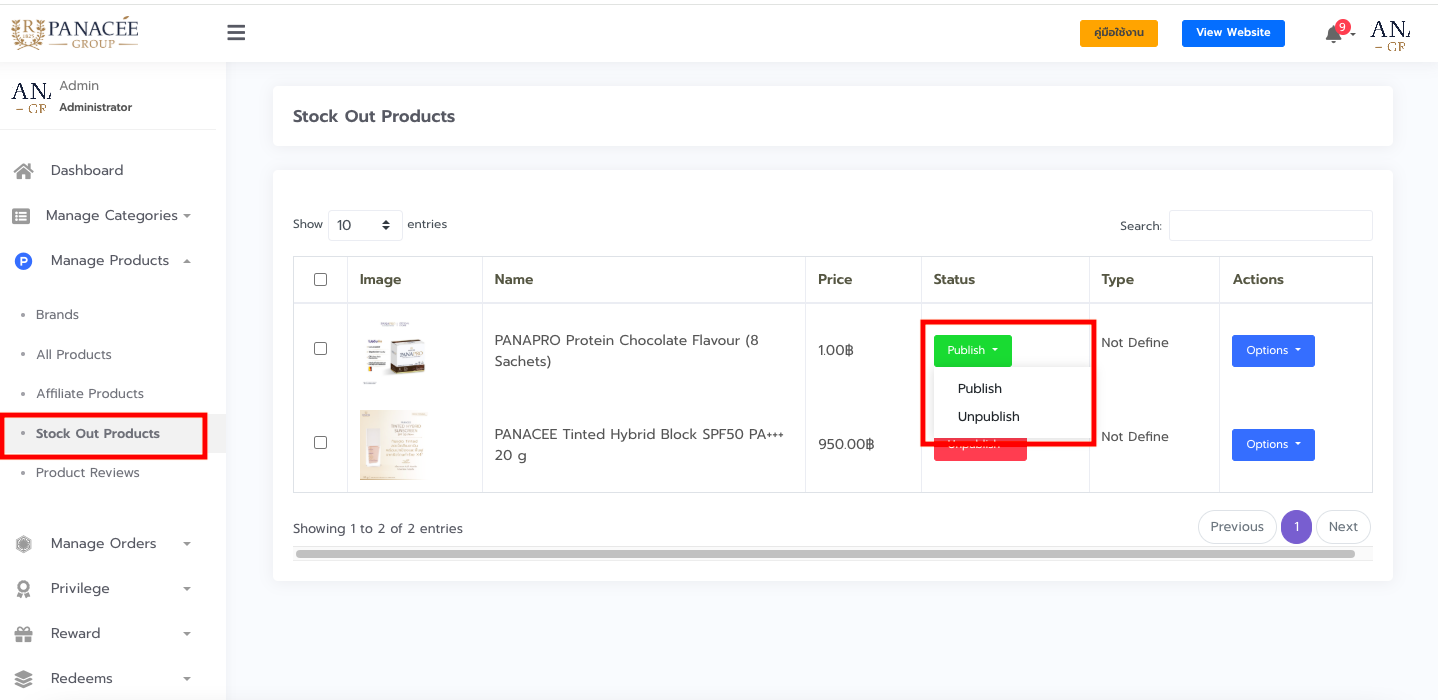Open Options dropdown for PANAPRO Protein row
The image size is (1438, 700).
1273,351
